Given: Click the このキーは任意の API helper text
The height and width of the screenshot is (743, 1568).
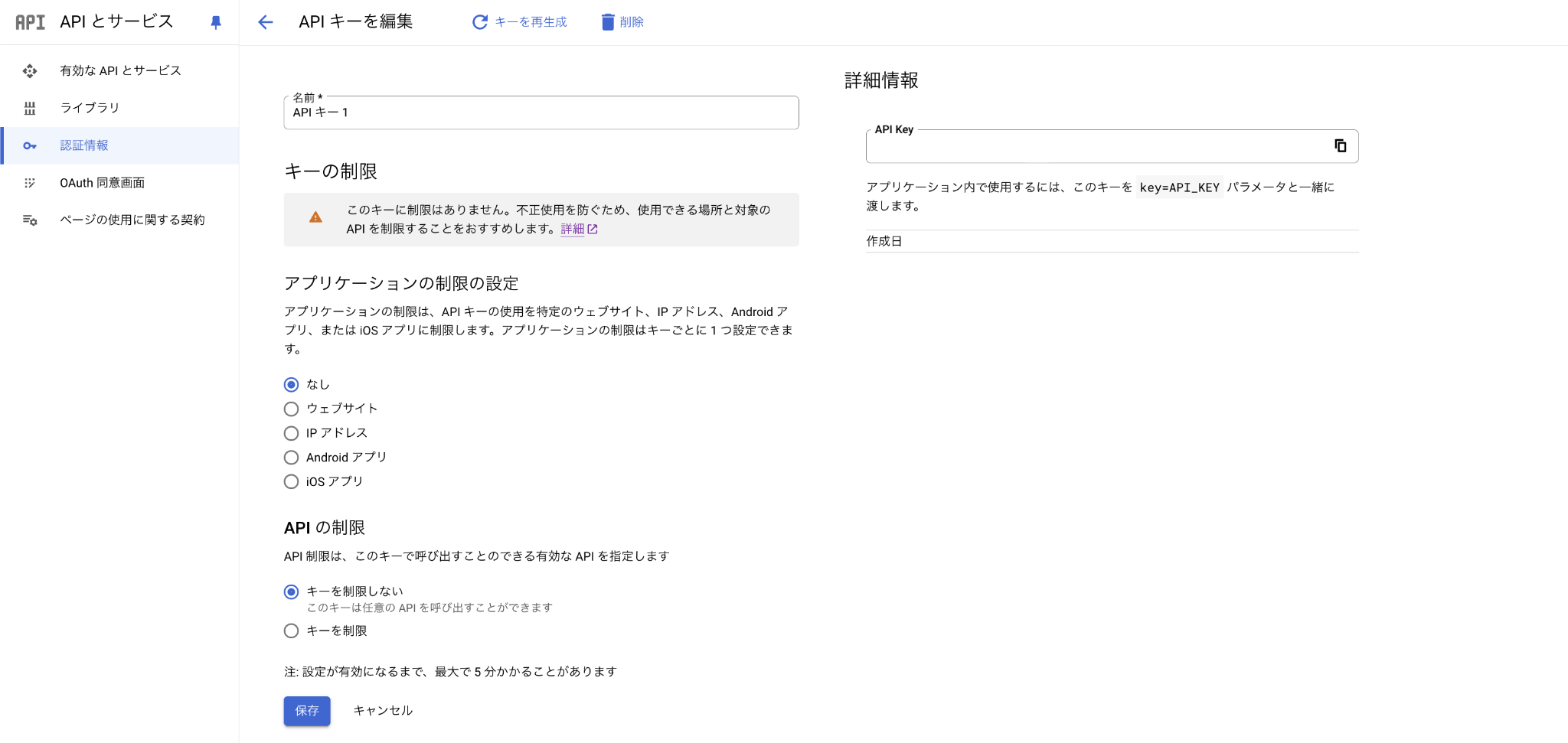Looking at the screenshot, I should pyautogui.click(x=430, y=608).
